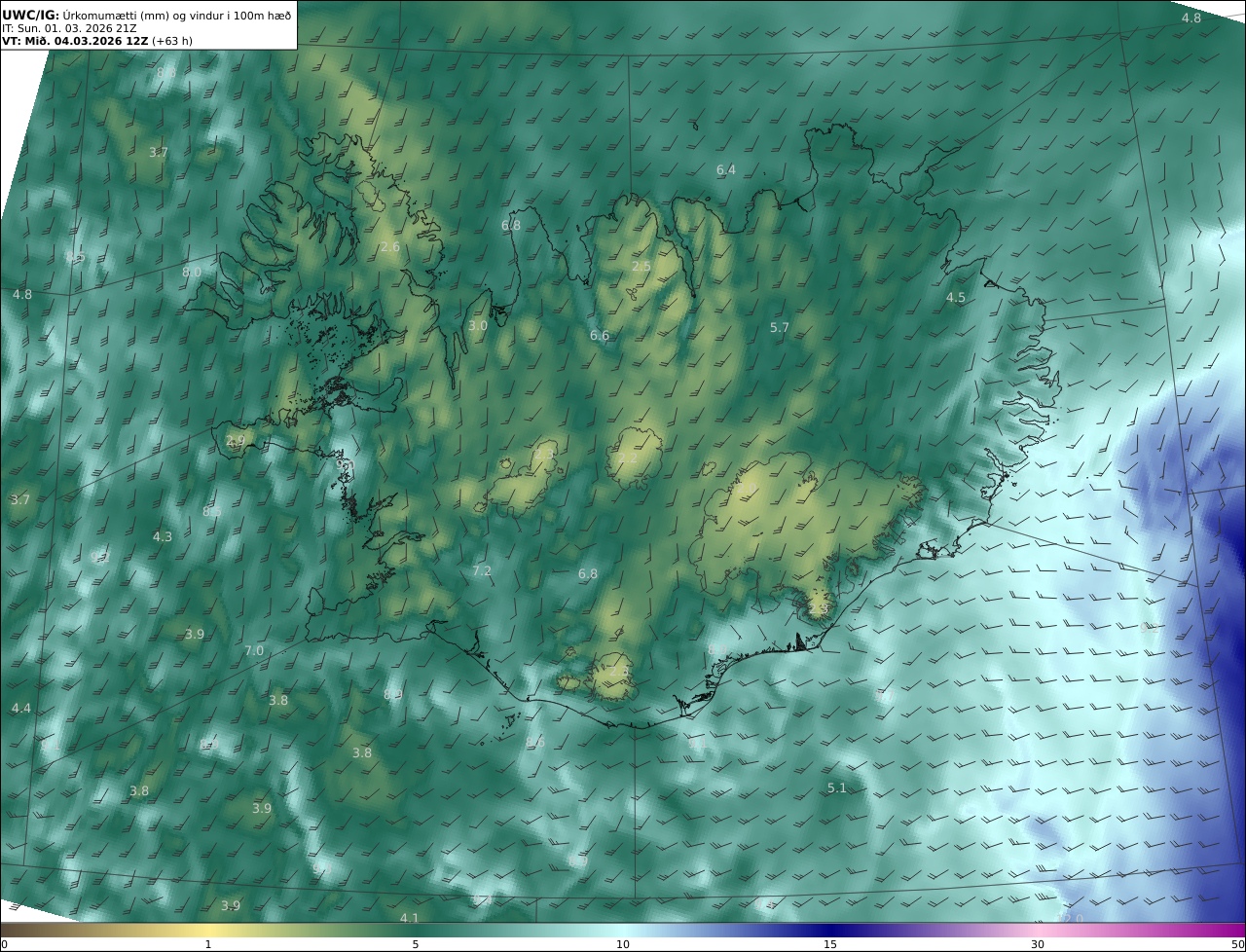
Task: Pick the '7.2' value label
Action: [482, 570]
